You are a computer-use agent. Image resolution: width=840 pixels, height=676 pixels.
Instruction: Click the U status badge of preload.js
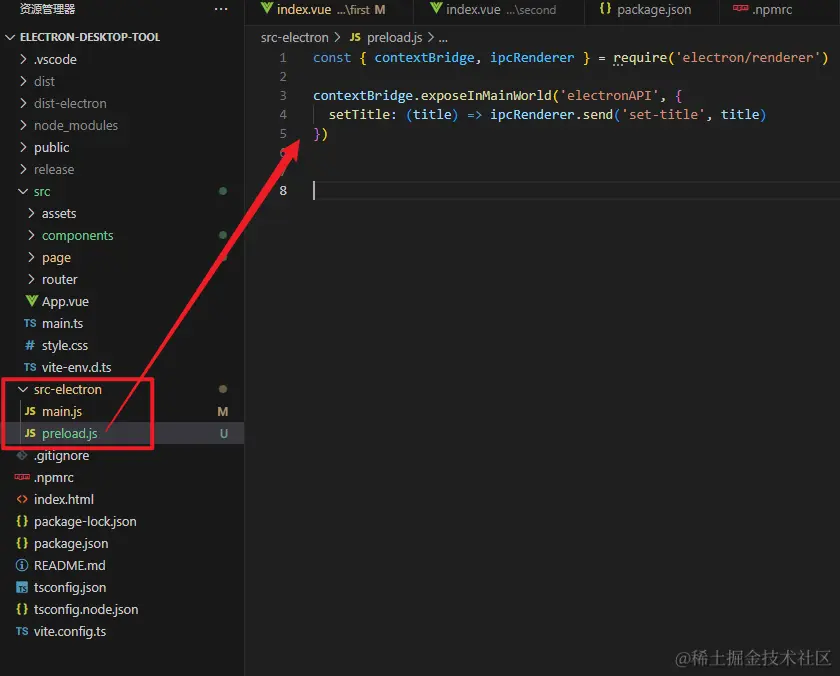point(224,433)
